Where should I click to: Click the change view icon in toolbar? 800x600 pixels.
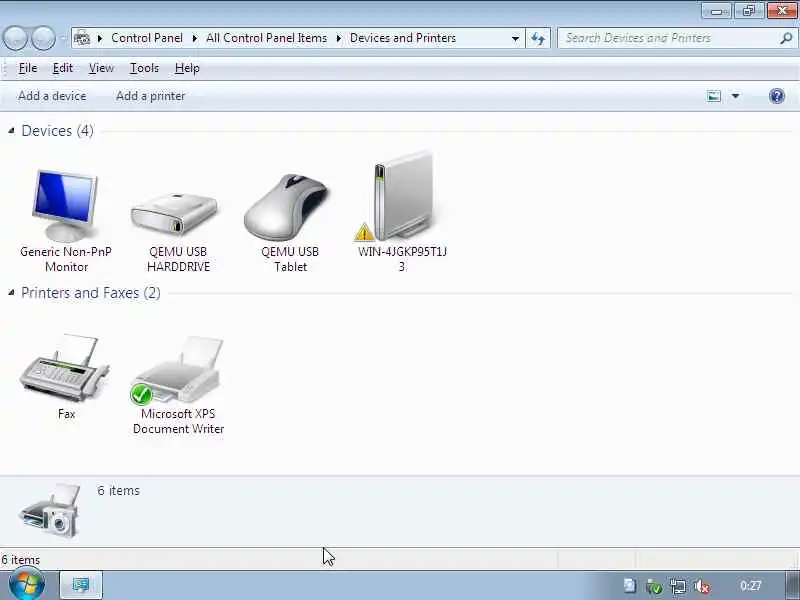(x=714, y=96)
